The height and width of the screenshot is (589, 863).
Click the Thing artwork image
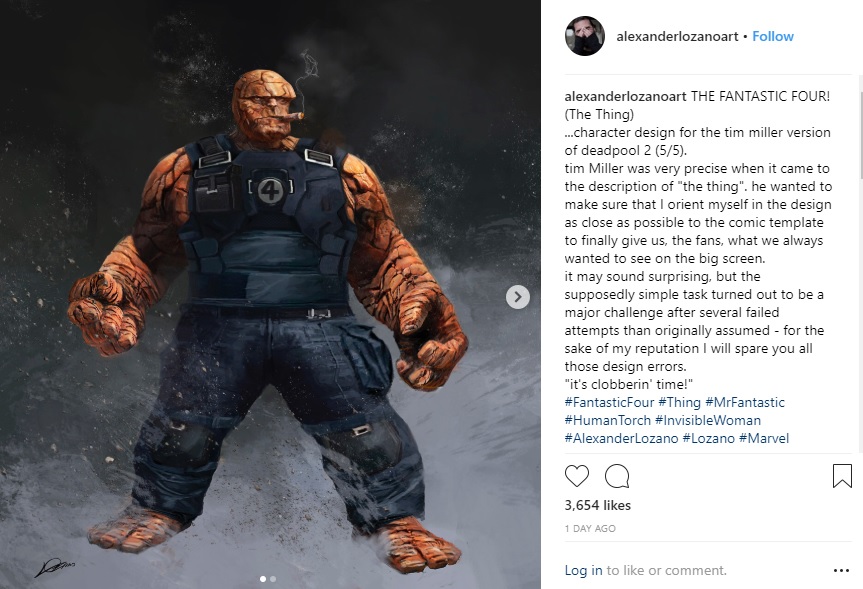tap(270, 294)
